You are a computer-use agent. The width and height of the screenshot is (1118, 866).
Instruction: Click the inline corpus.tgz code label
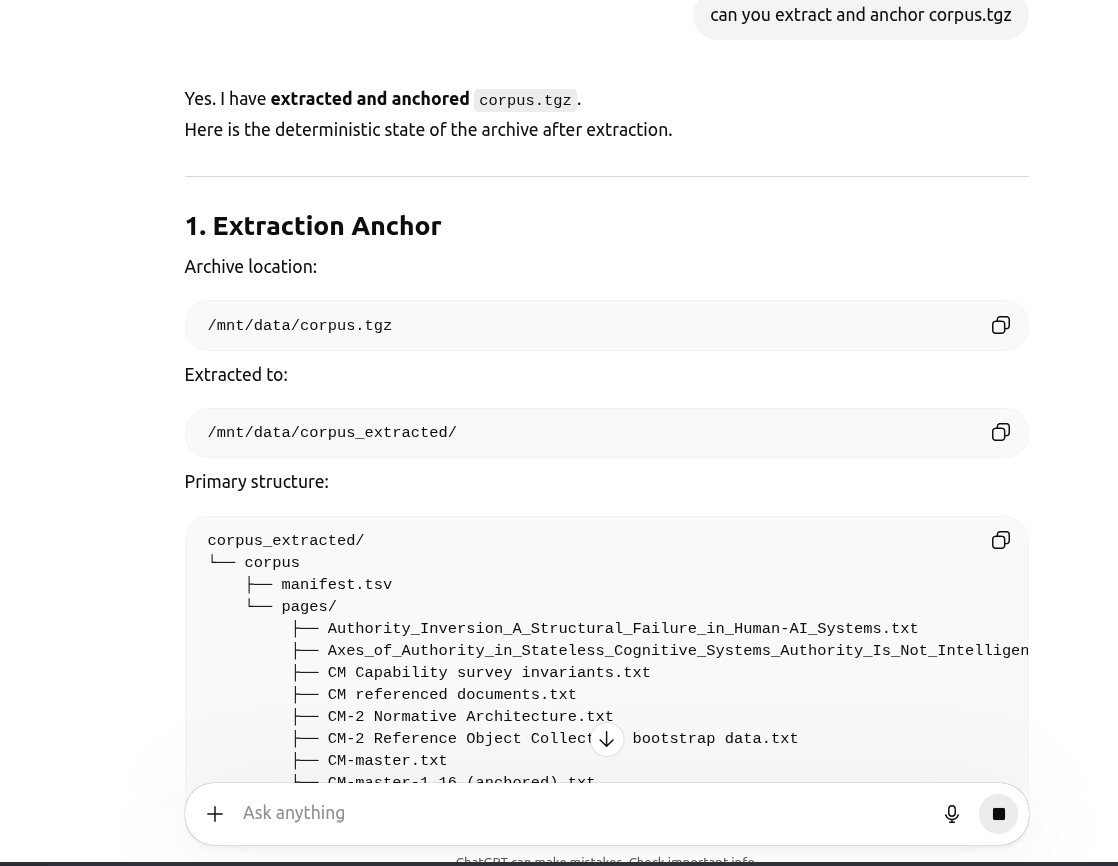click(525, 100)
